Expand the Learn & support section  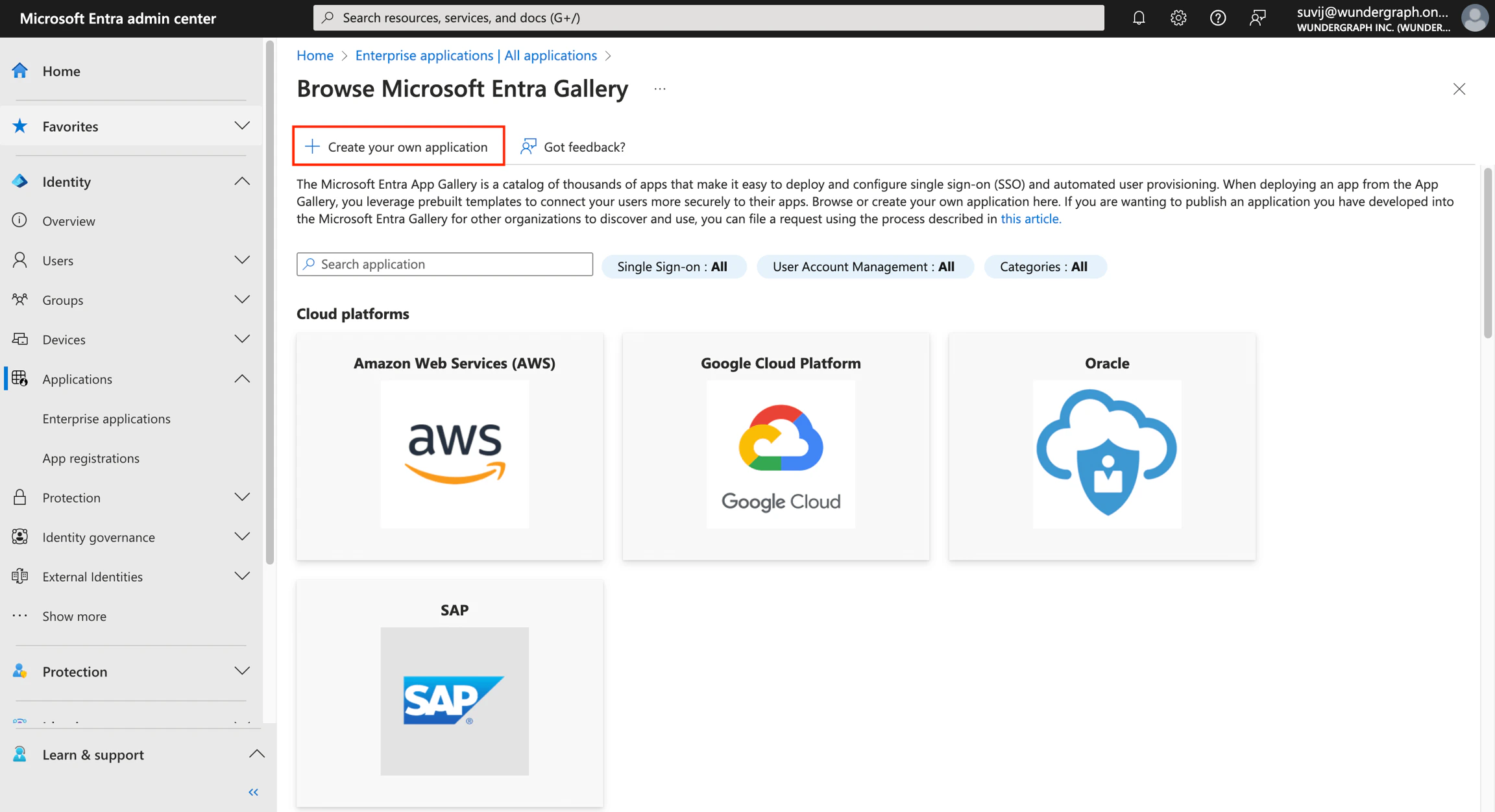257,754
